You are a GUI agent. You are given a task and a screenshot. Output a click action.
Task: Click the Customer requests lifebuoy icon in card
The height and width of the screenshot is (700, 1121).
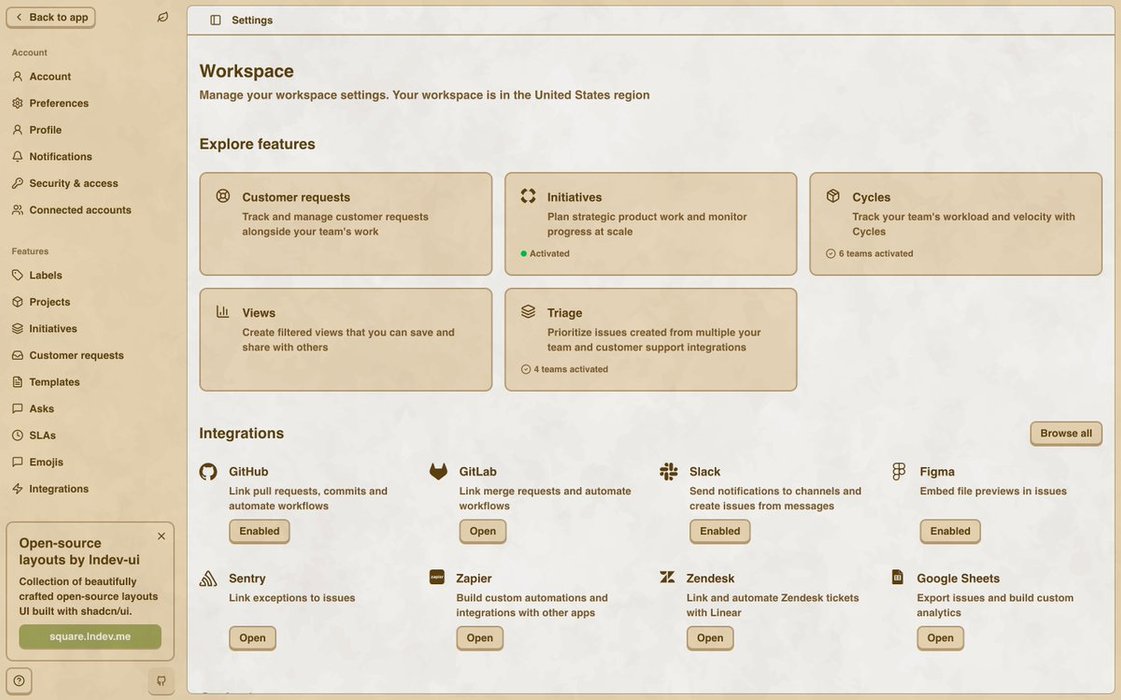click(223, 196)
